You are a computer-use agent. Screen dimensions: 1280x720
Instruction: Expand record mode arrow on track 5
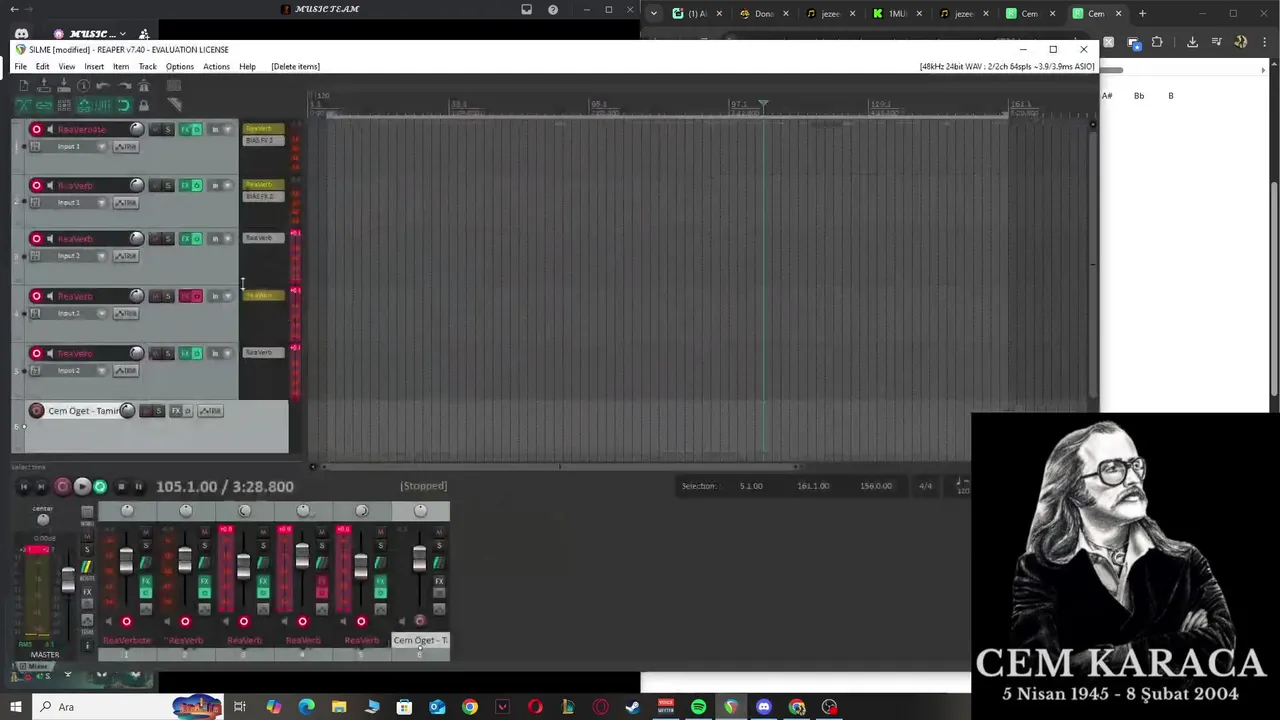[x=228, y=353]
